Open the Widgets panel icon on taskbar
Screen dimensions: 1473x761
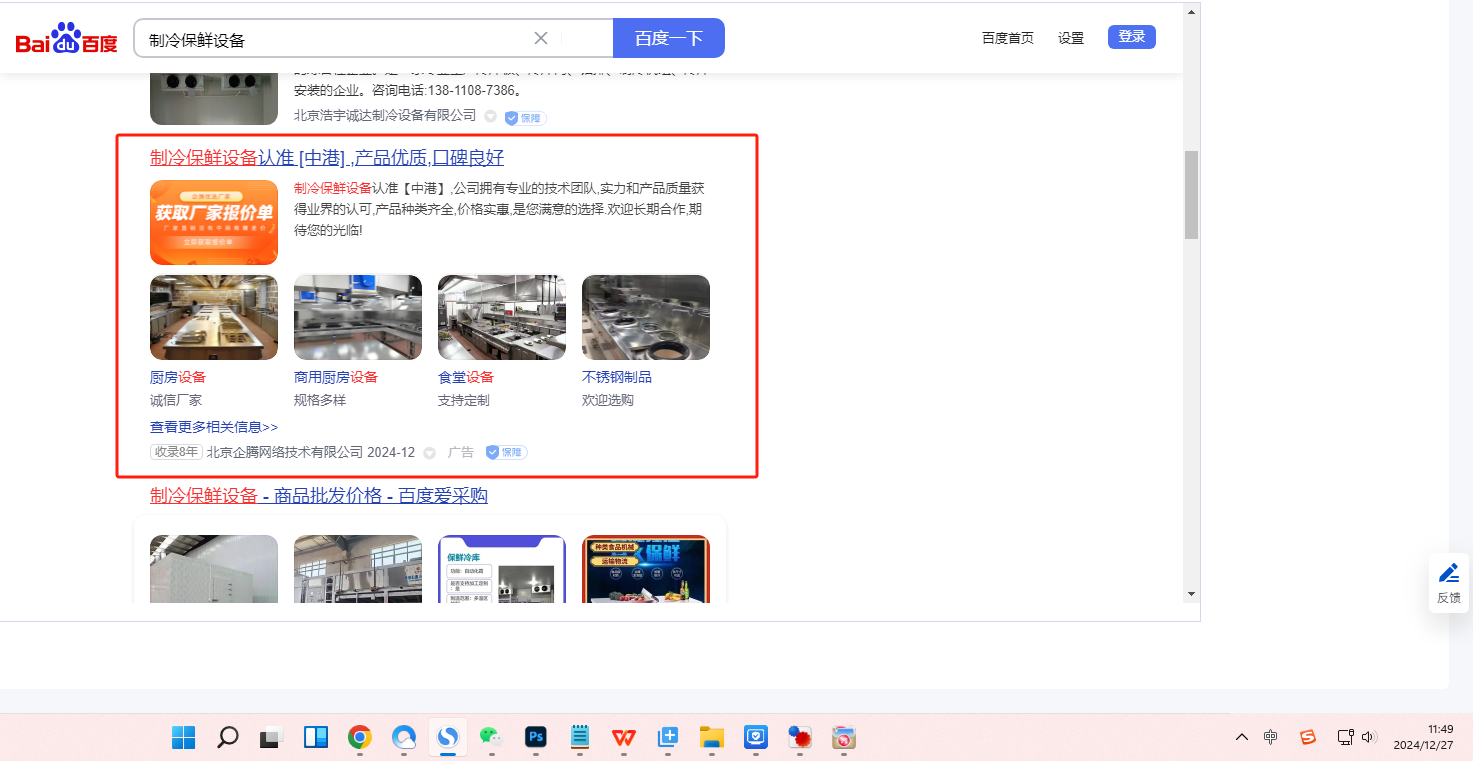tap(315, 738)
